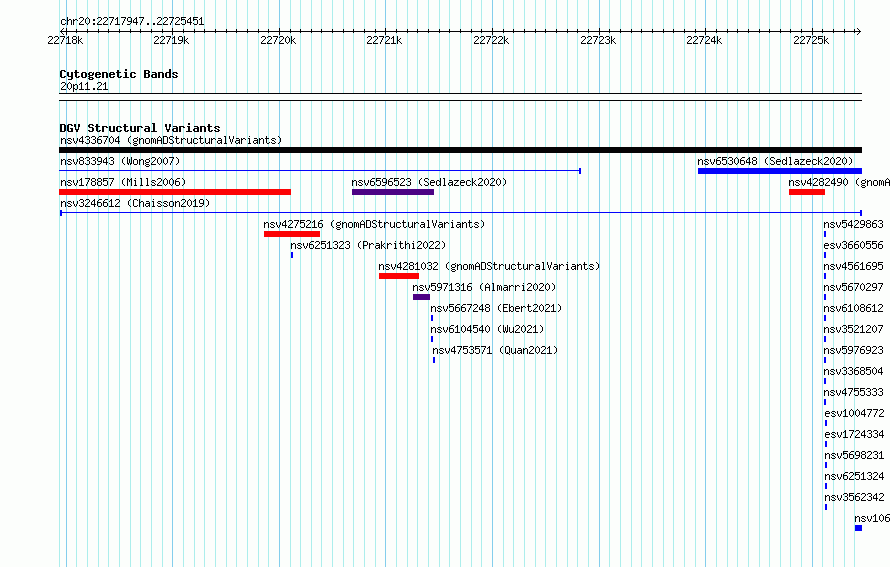The height and width of the screenshot is (567, 890).
Task: Click the 22725k ruler tick label
Action: click(x=811, y=40)
